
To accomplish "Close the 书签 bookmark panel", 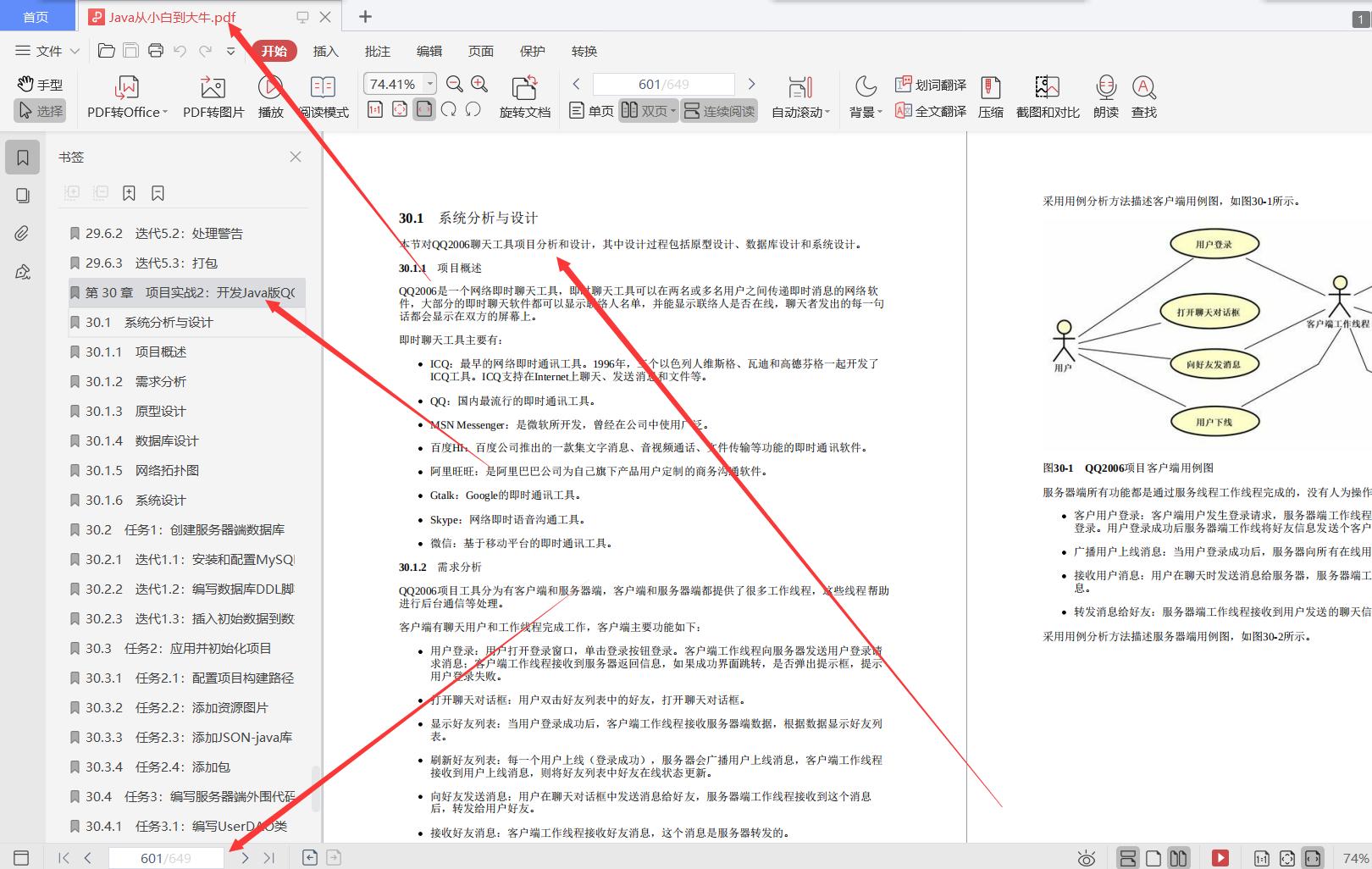I will click(296, 157).
